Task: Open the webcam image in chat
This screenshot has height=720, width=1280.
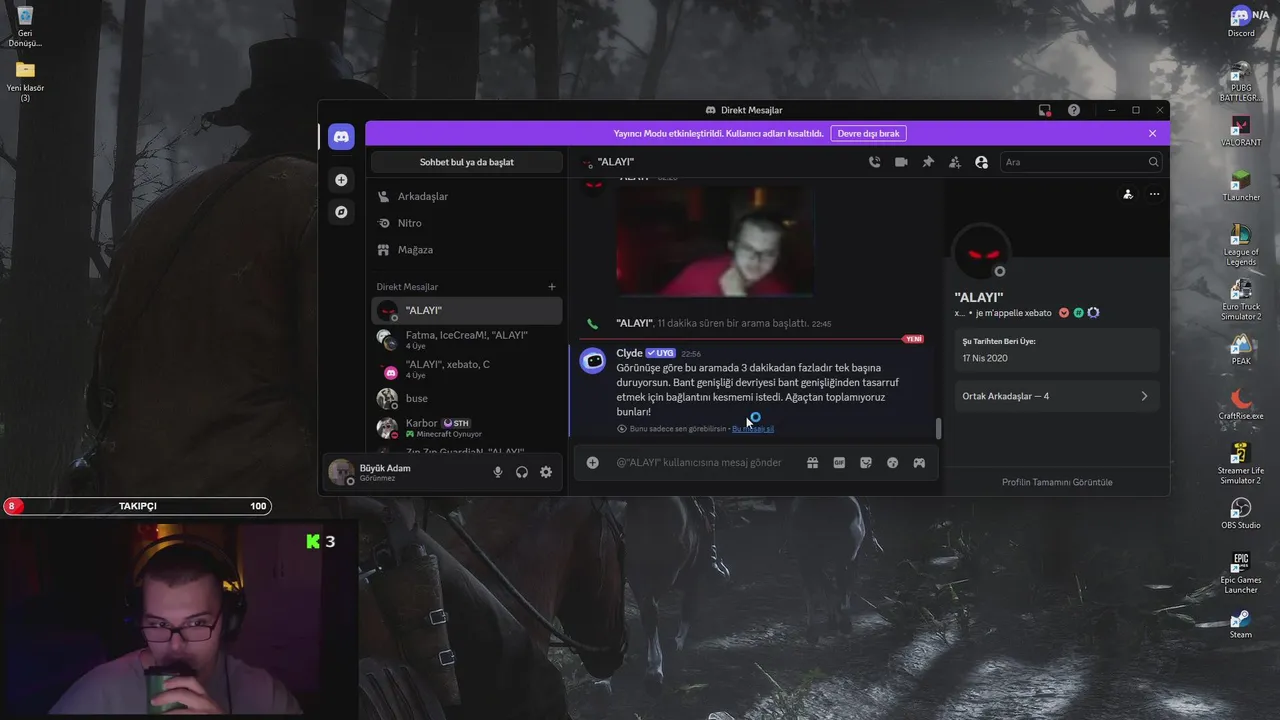Action: [x=715, y=240]
